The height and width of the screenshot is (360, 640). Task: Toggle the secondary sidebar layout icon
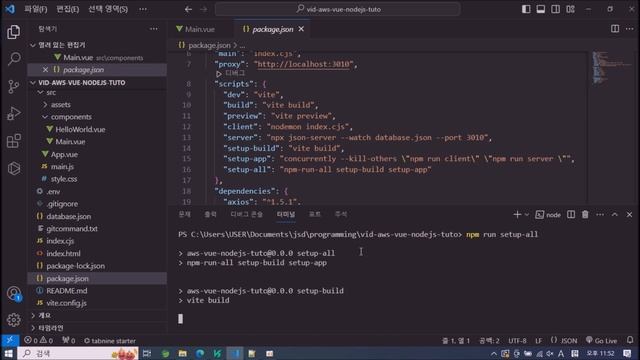(556, 9)
